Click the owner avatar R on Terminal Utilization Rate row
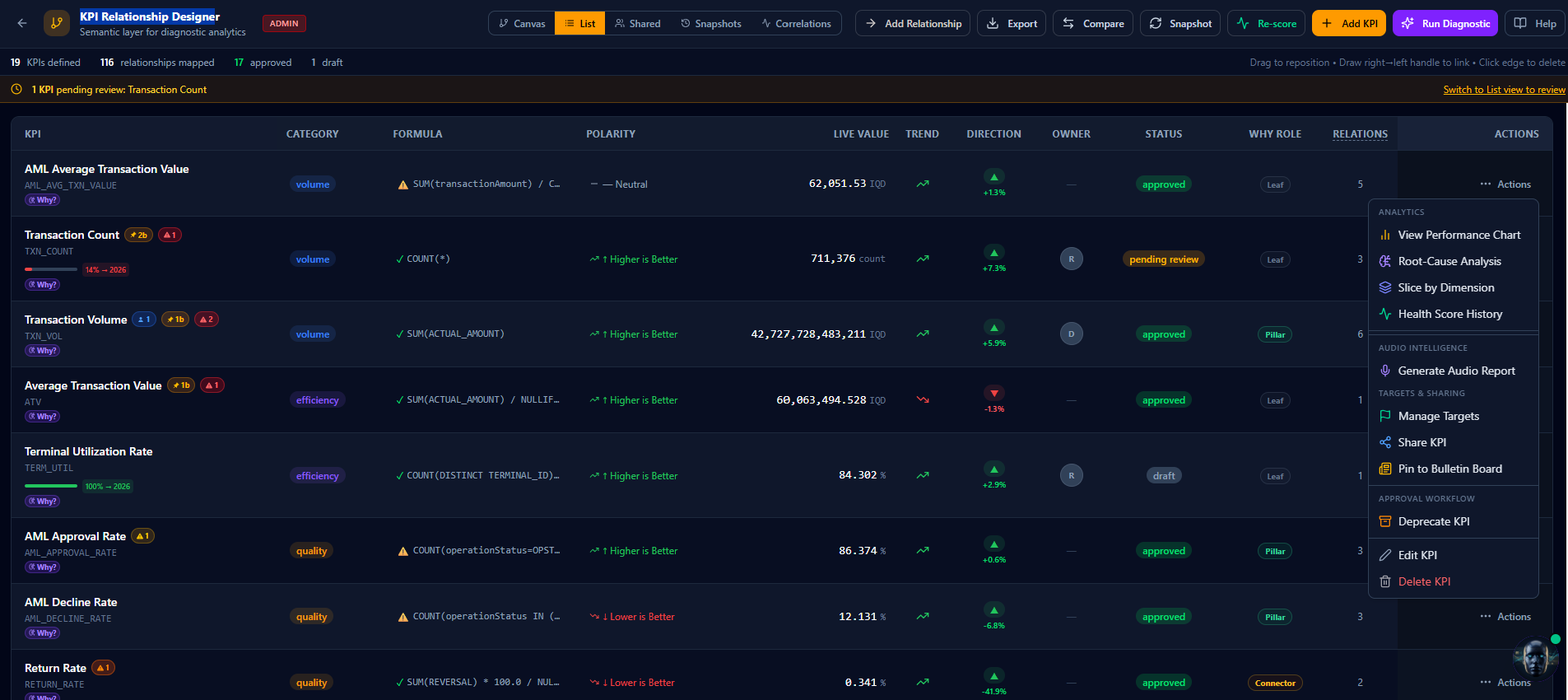The width and height of the screenshot is (1568, 700). tap(1072, 476)
